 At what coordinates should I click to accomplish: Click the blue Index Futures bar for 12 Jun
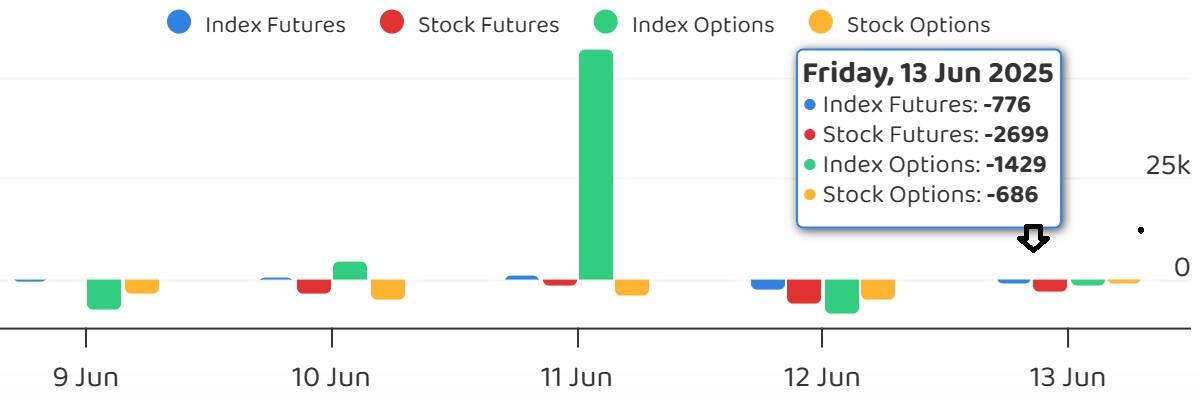coord(768,284)
